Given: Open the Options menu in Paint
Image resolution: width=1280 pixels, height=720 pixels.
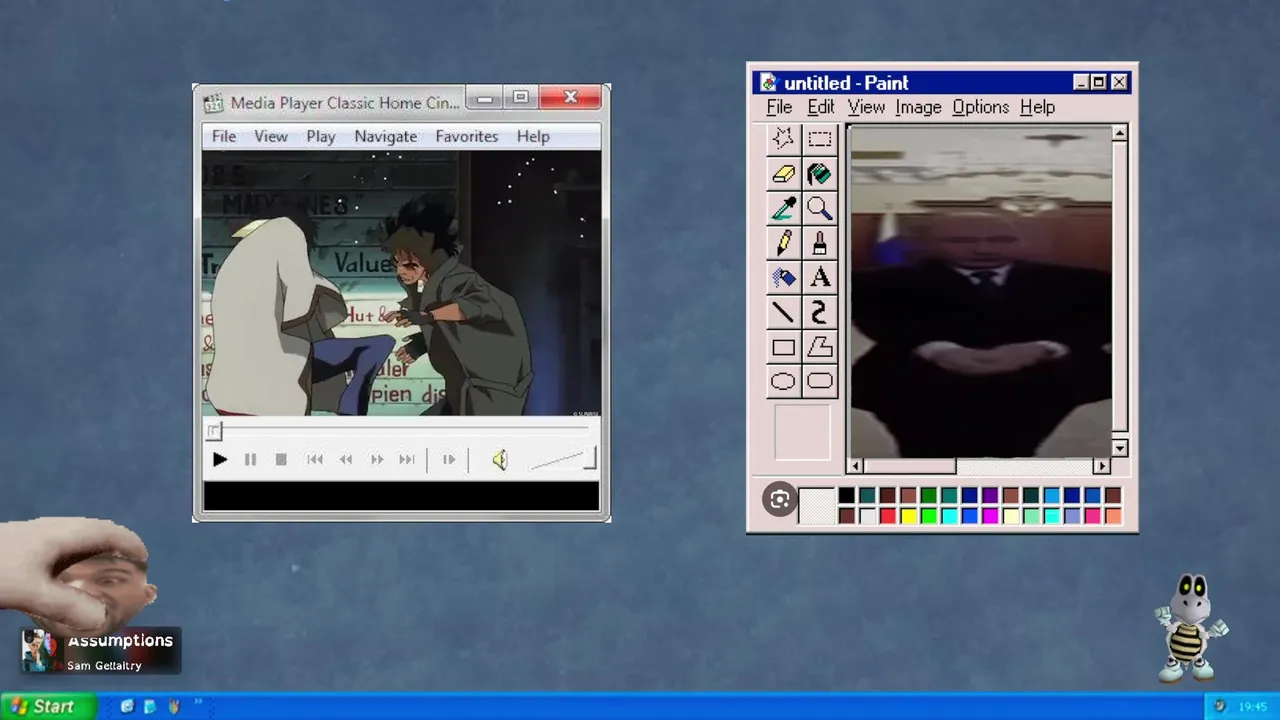Looking at the screenshot, I should [x=981, y=107].
